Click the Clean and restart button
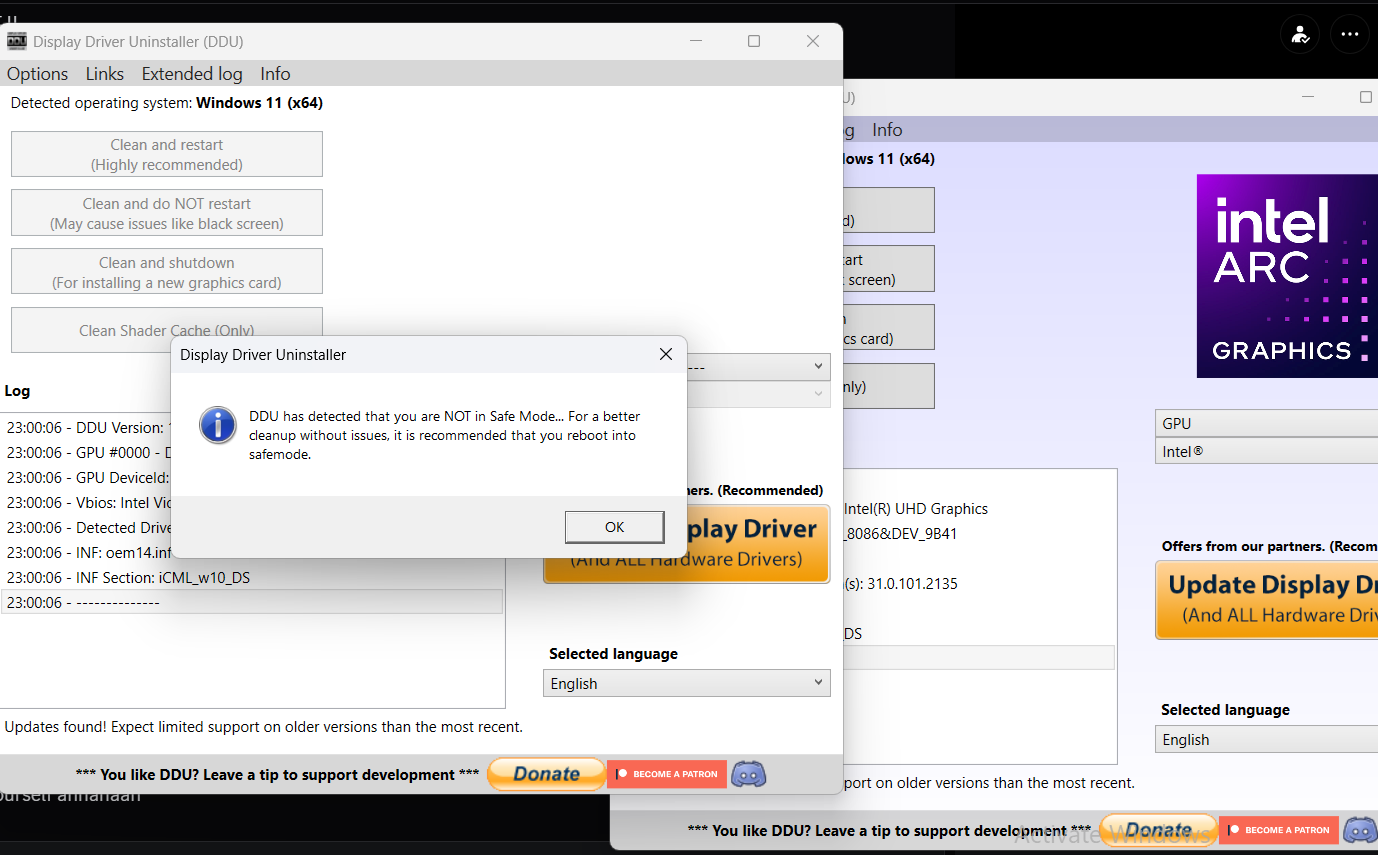Viewport: 1378px width, 855px height. coord(167,154)
